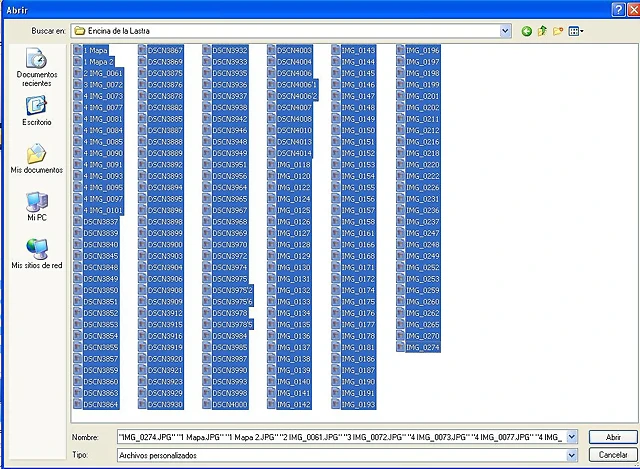Expand the Tipo file type dropdown
The height and width of the screenshot is (469, 640).
click(572, 455)
